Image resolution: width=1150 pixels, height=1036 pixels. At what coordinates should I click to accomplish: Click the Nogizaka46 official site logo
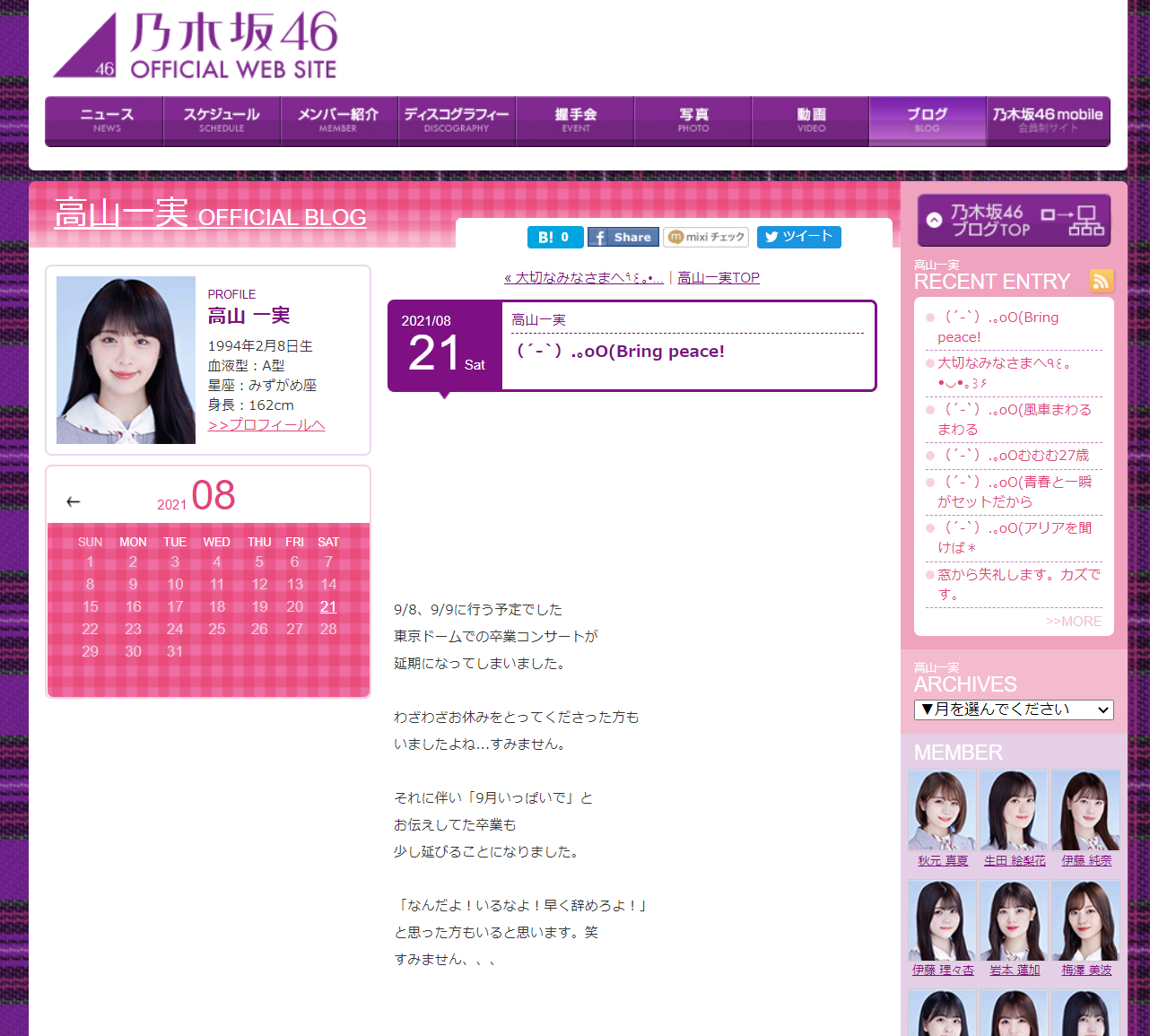click(196, 46)
